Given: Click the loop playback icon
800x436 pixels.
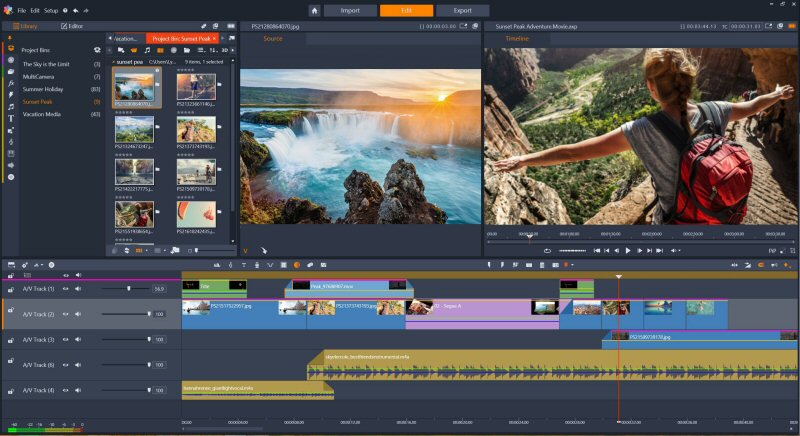Looking at the screenshot, I should click(547, 250).
